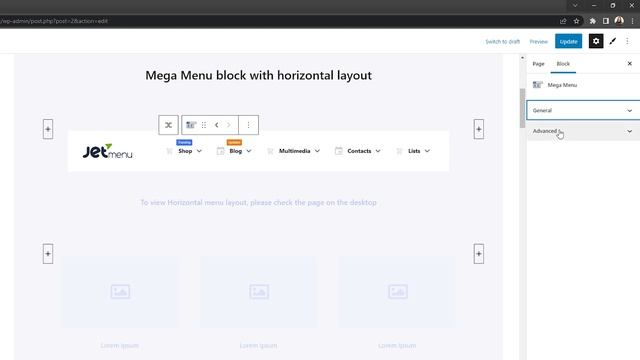Screen dimensions: 640x360
Task: Click the page title heading text
Action: point(258,76)
